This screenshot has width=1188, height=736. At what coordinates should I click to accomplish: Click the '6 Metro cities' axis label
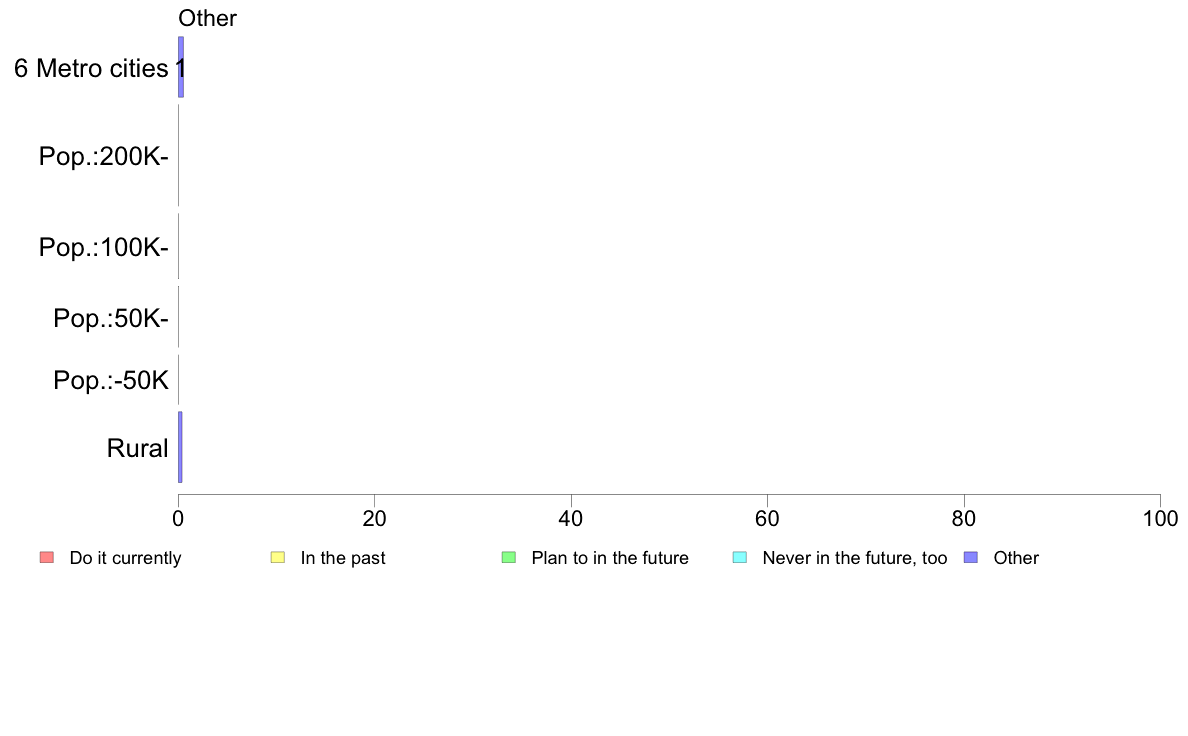pos(91,68)
